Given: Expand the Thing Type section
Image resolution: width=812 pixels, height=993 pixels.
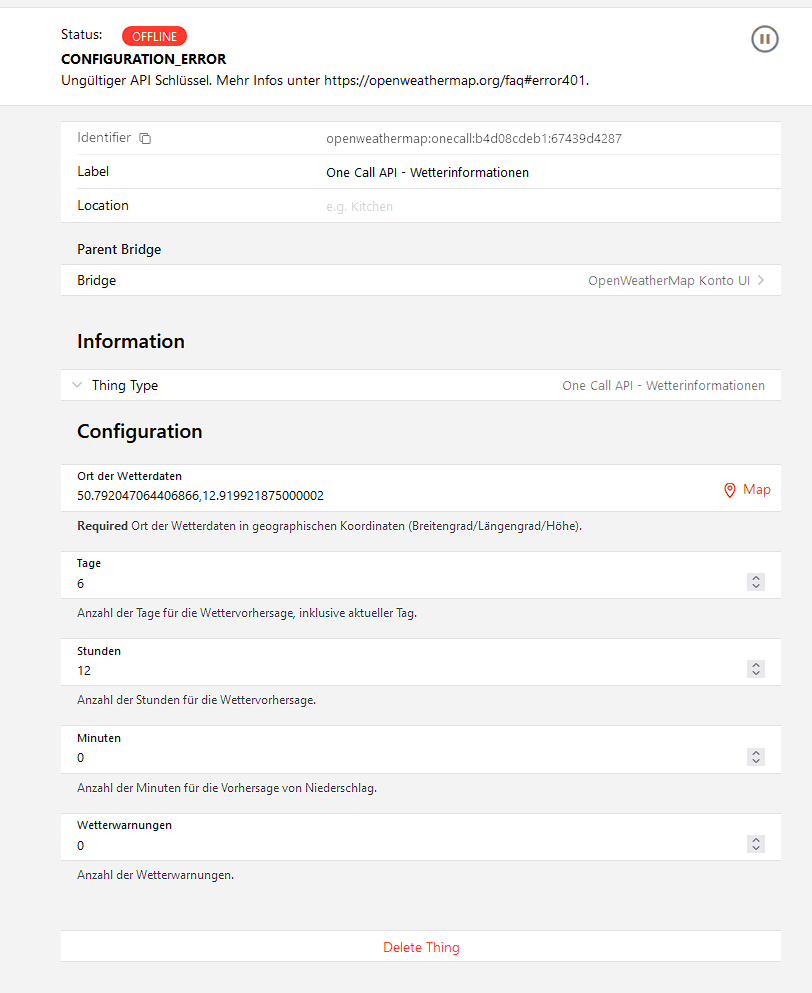Looking at the screenshot, I should pyautogui.click(x=77, y=385).
